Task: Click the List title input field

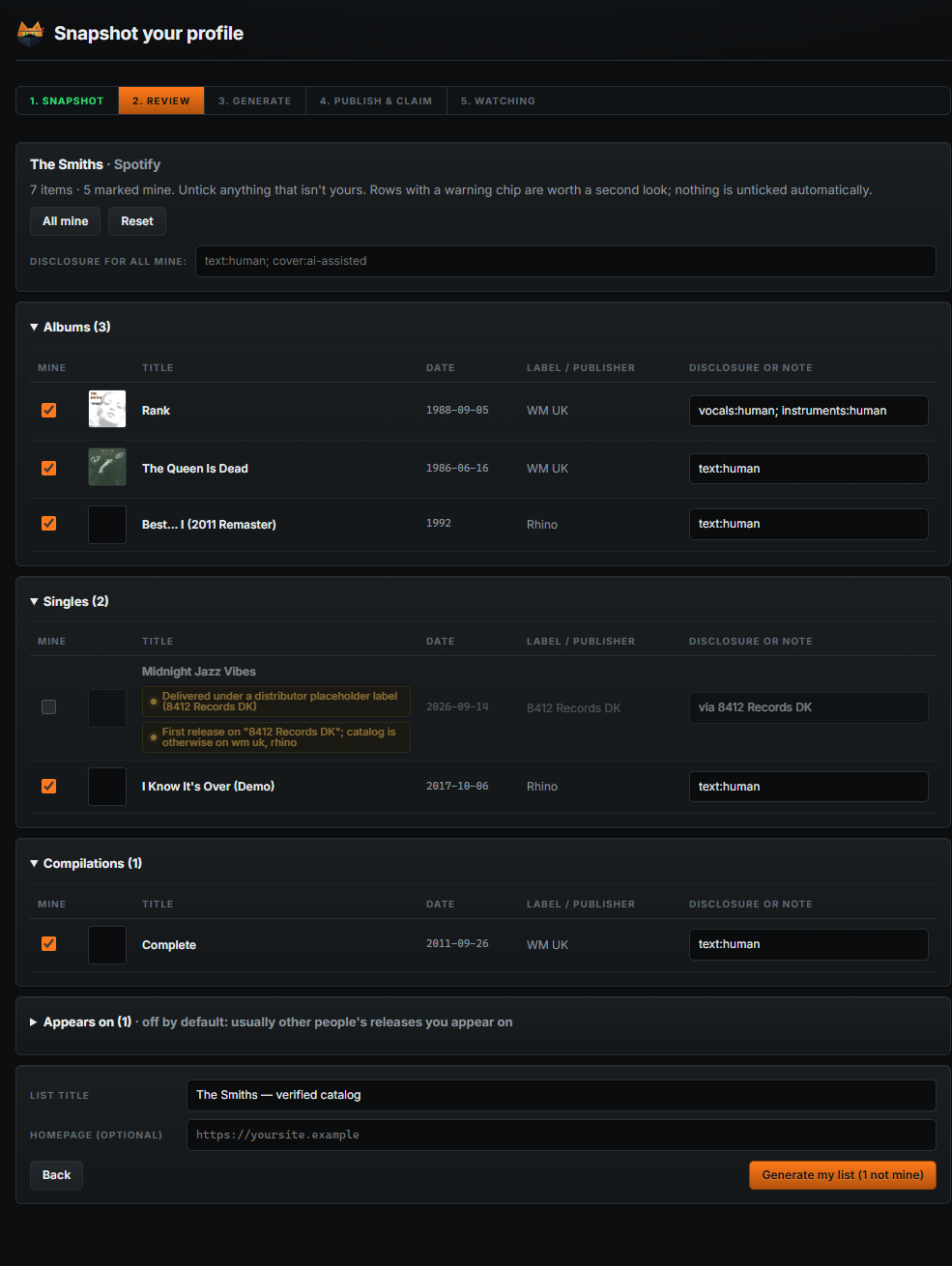Action: (x=562, y=1095)
